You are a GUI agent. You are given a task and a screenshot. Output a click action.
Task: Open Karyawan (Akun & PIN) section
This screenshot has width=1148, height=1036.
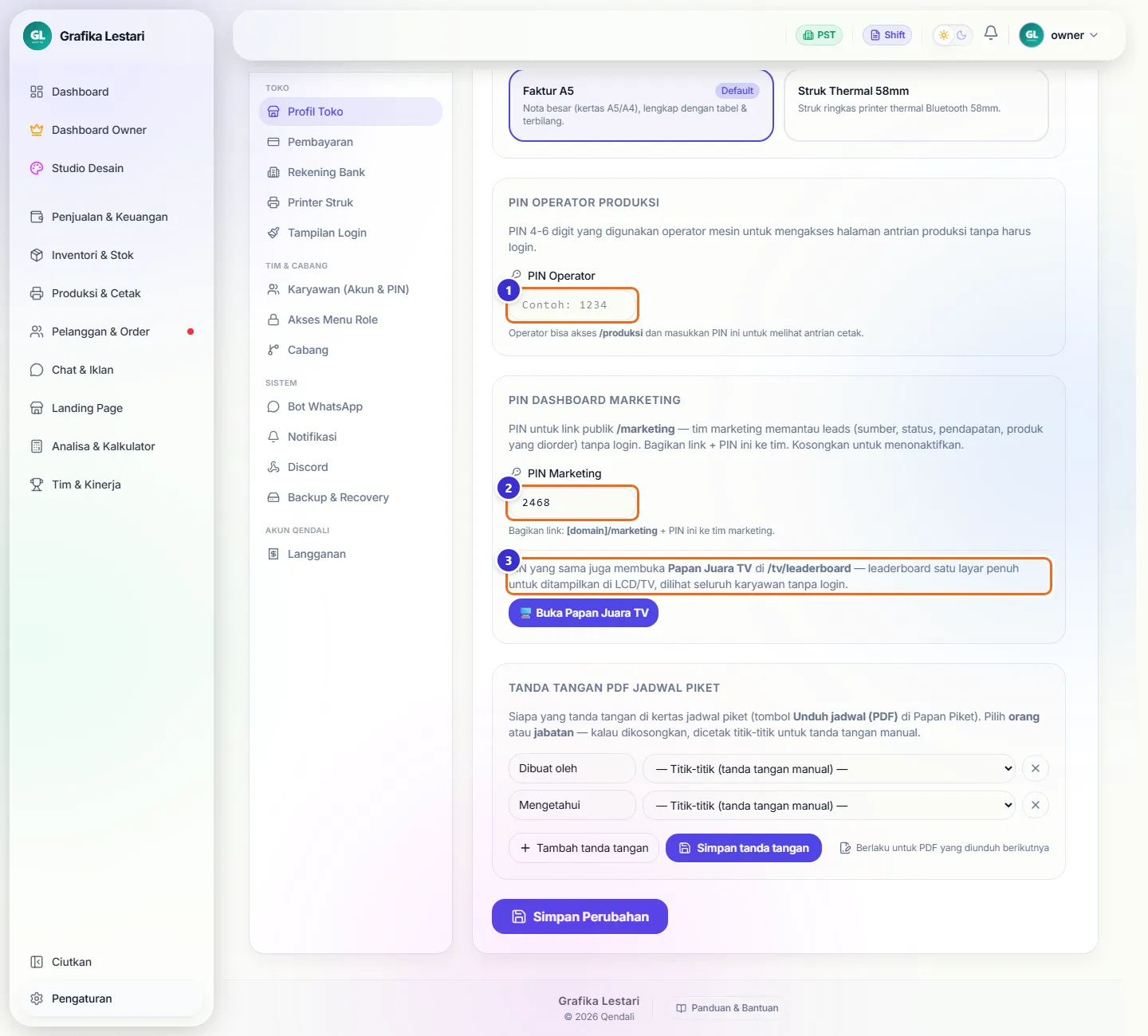point(351,289)
